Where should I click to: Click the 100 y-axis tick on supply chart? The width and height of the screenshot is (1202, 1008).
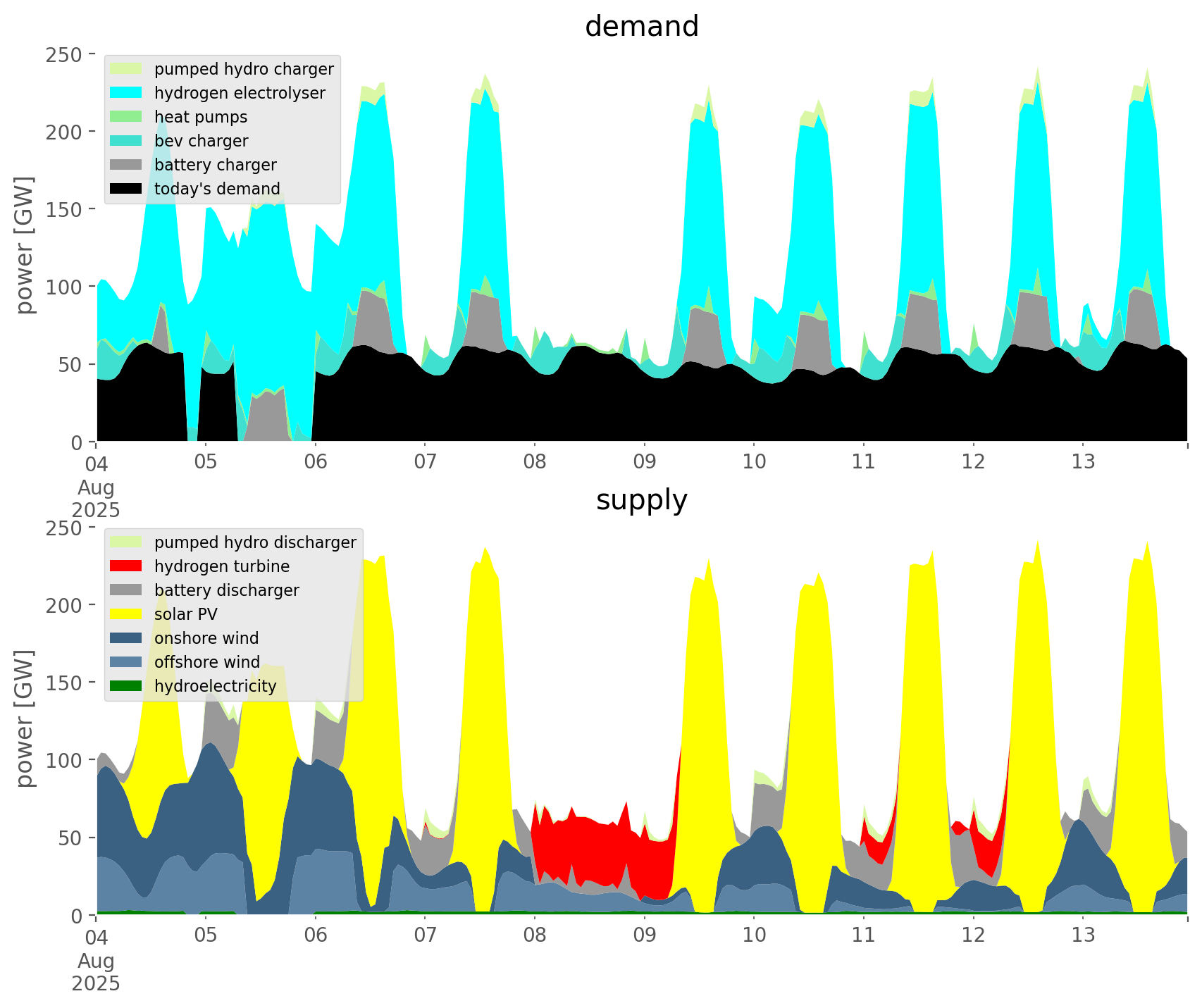click(x=64, y=761)
